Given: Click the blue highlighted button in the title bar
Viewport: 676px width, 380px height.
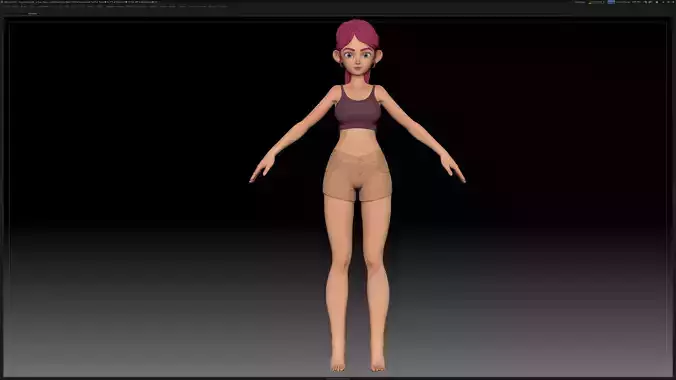Looking at the screenshot, I should tap(611, 2).
